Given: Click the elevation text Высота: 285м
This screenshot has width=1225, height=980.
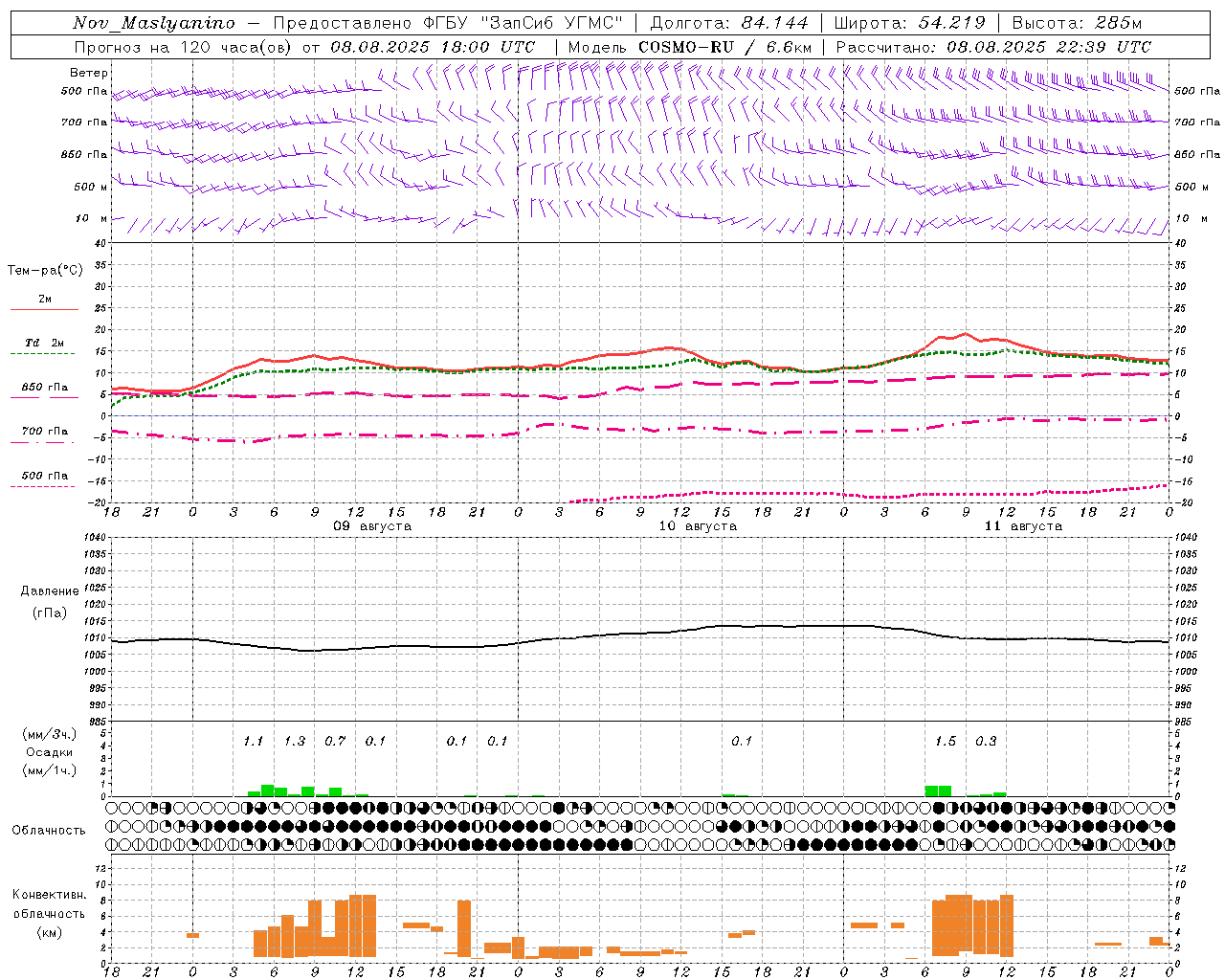Looking at the screenshot, I should pos(1077,23).
